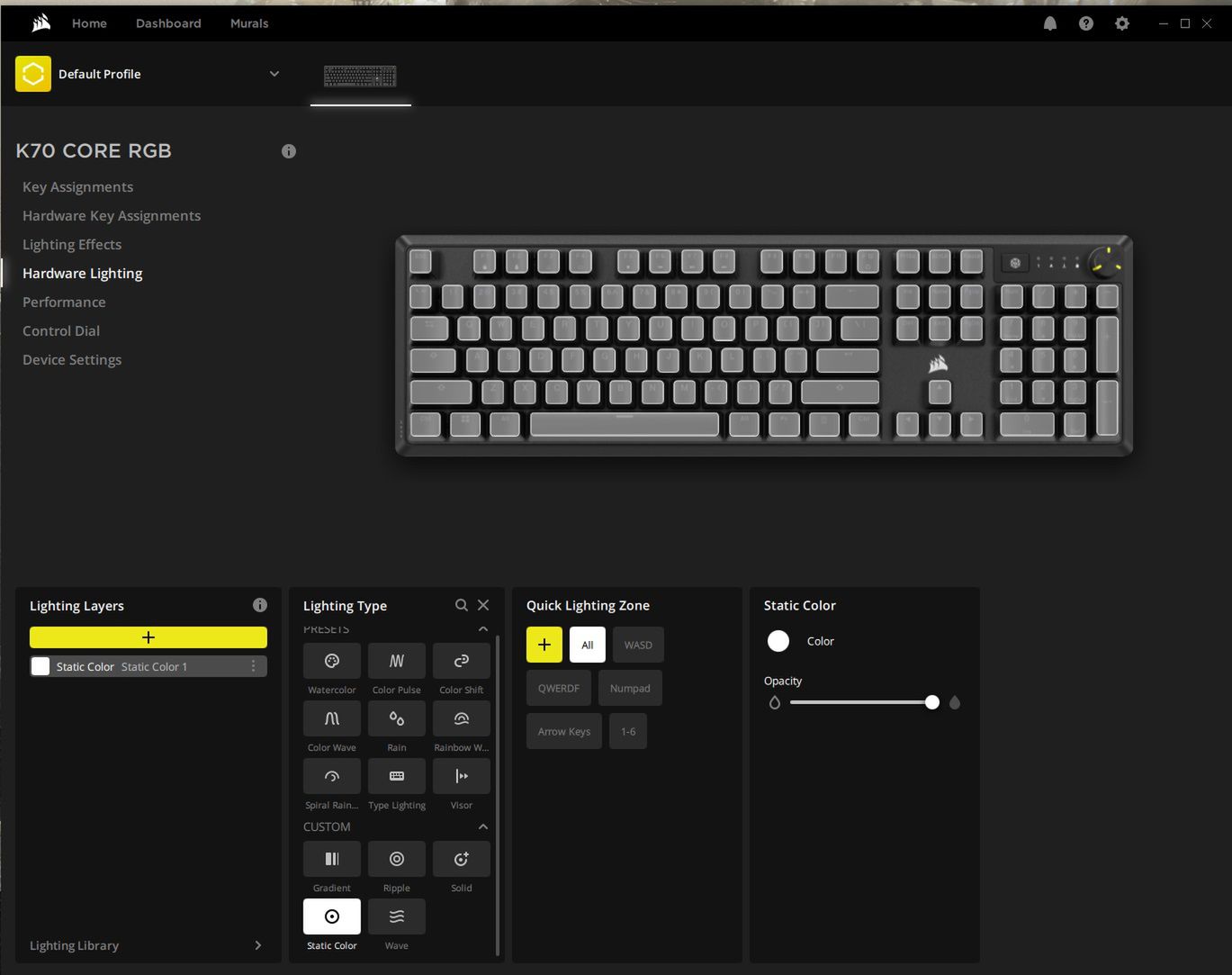Select the K70 keyboard device thumbnail tab
Viewport: 1232px width, 975px height.
click(360, 77)
